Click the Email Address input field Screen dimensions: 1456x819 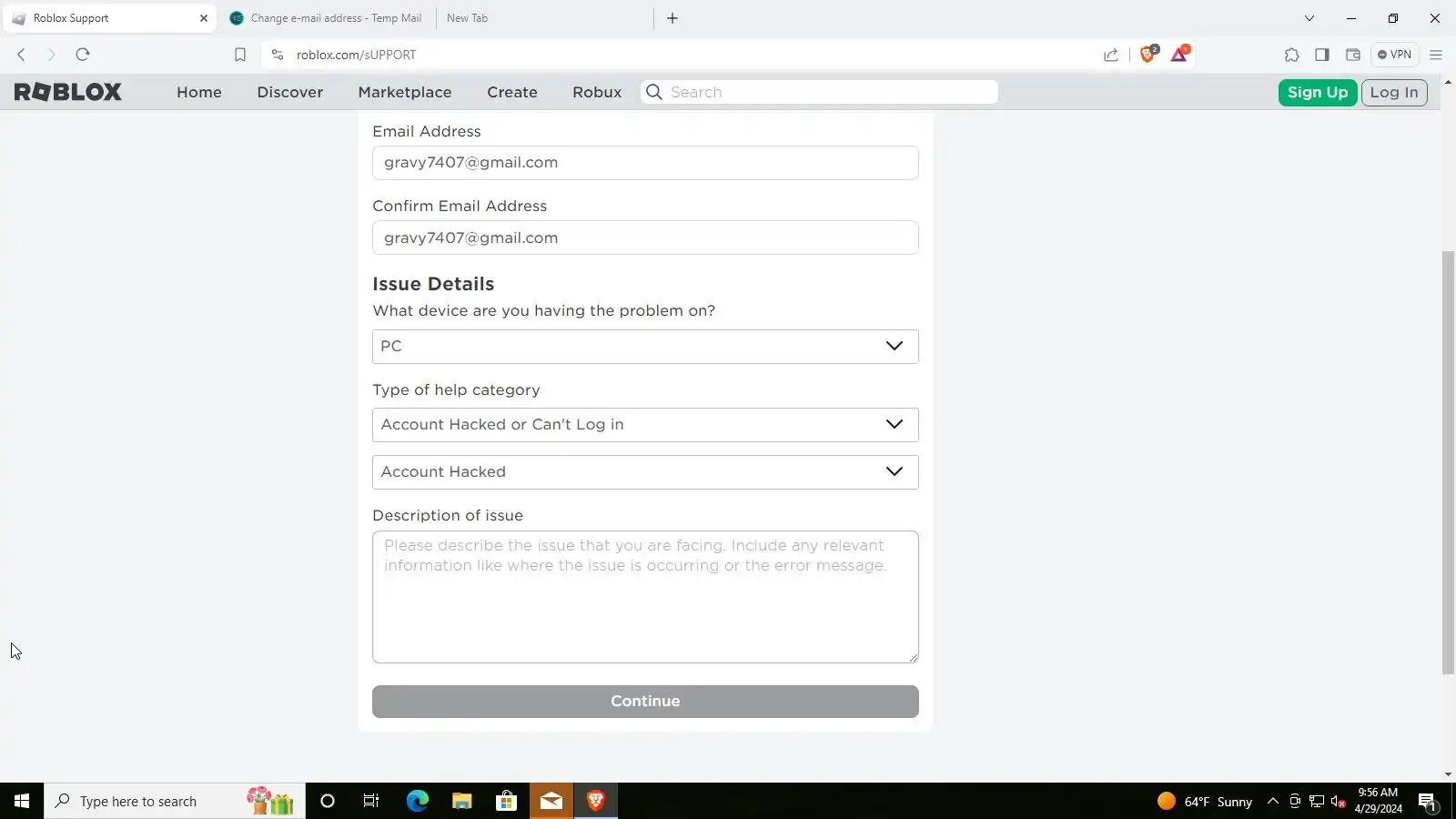[x=645, y=163]
